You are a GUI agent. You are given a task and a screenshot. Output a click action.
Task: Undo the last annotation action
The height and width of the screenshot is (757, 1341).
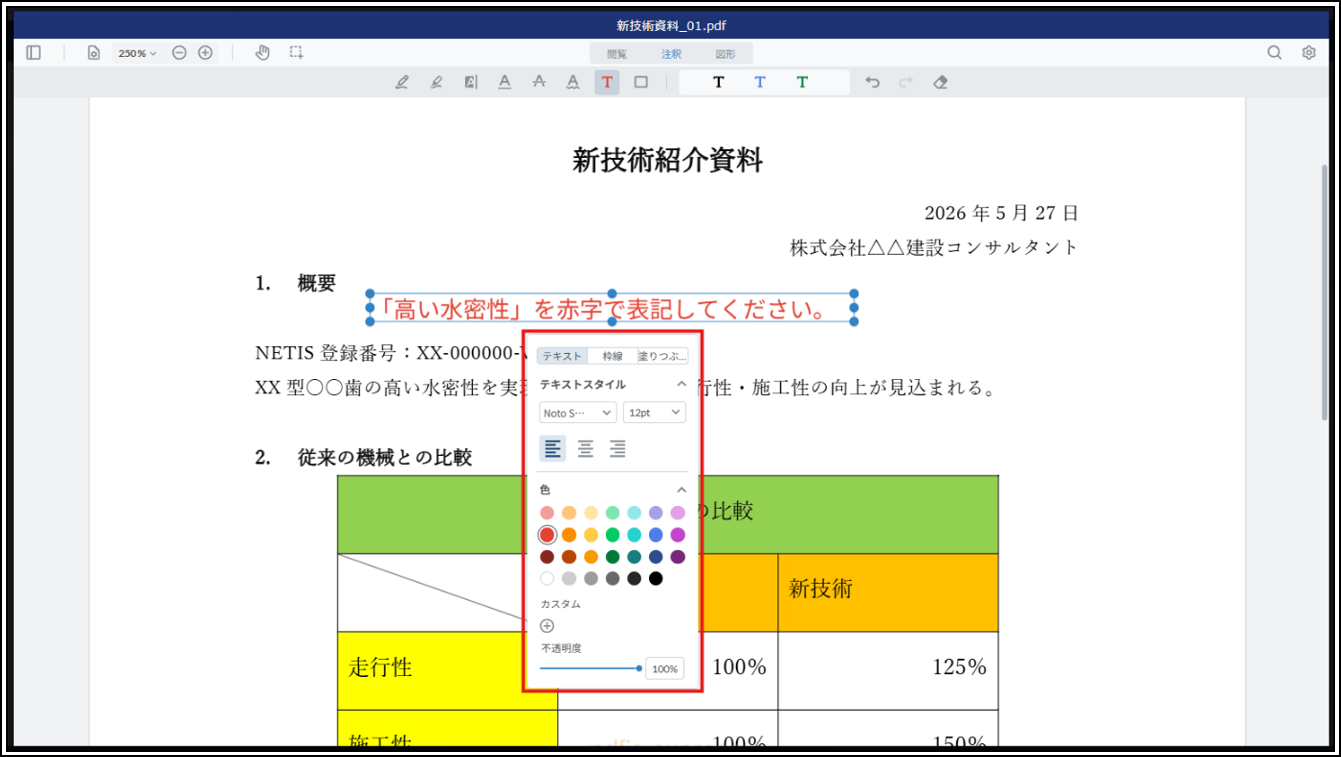click(872, 82)
